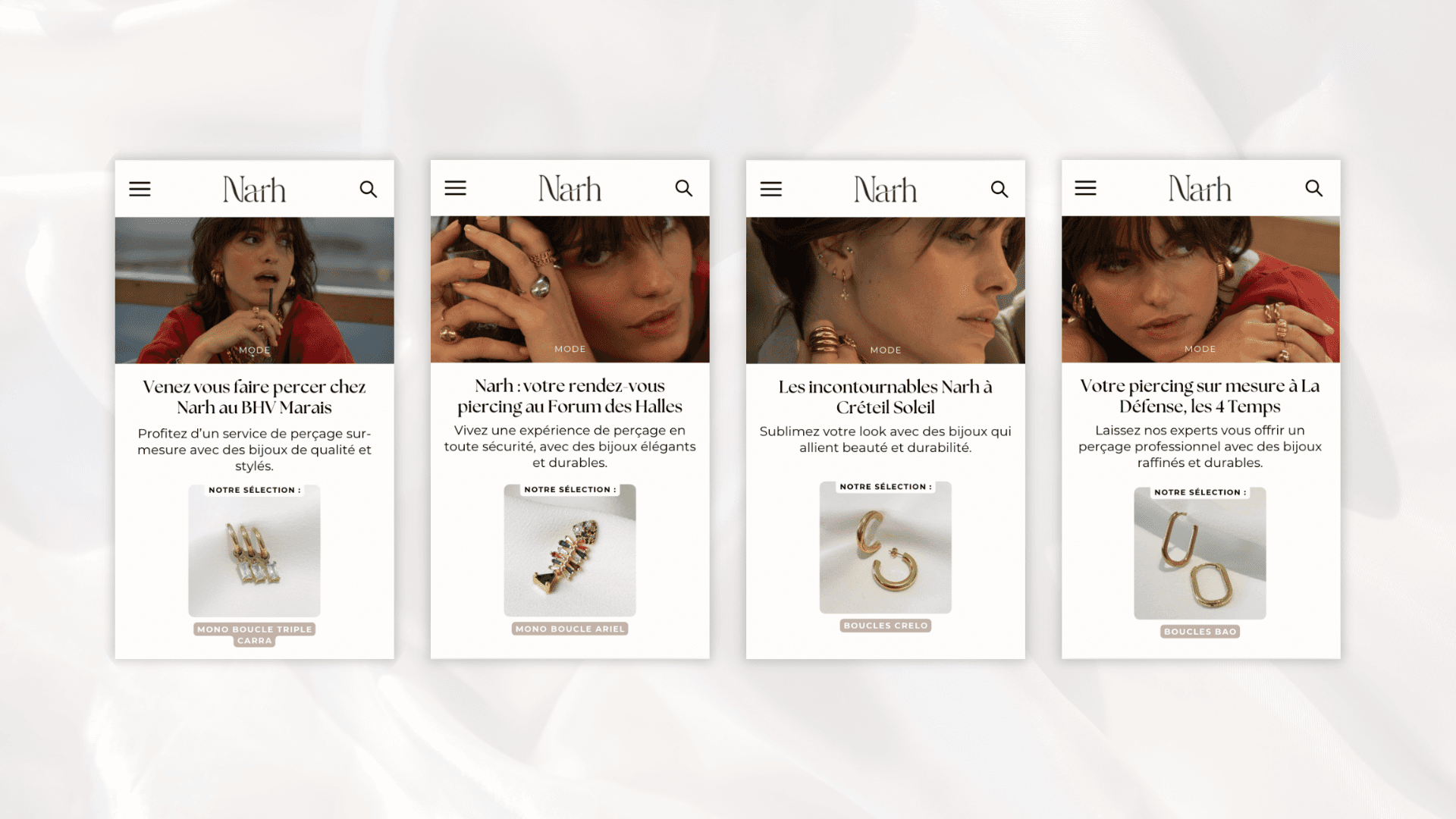
Task: Open hamburger menu on BHV Marais screen
Action: (x=140, y=189)
